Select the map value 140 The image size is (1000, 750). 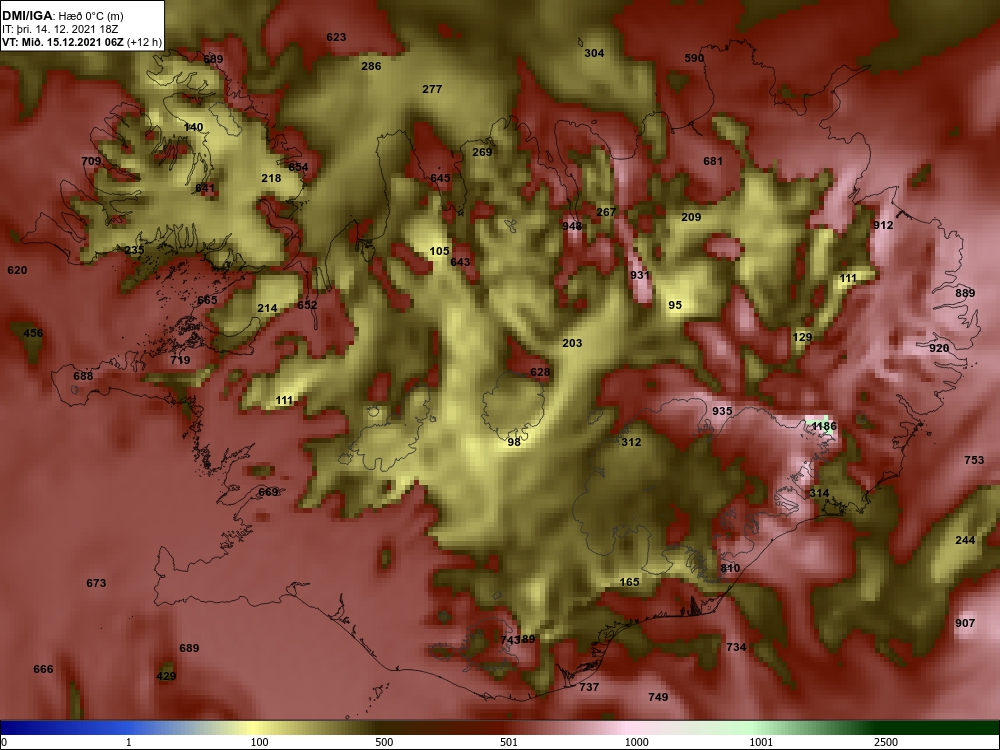click(193, 128)
